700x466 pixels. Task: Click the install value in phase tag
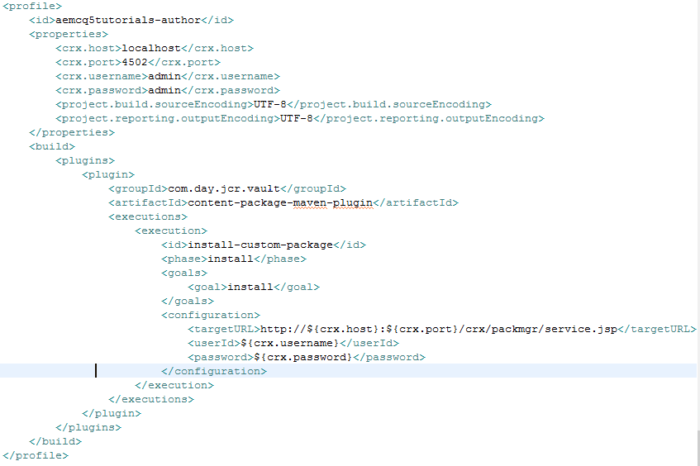[x=227, y=258]
